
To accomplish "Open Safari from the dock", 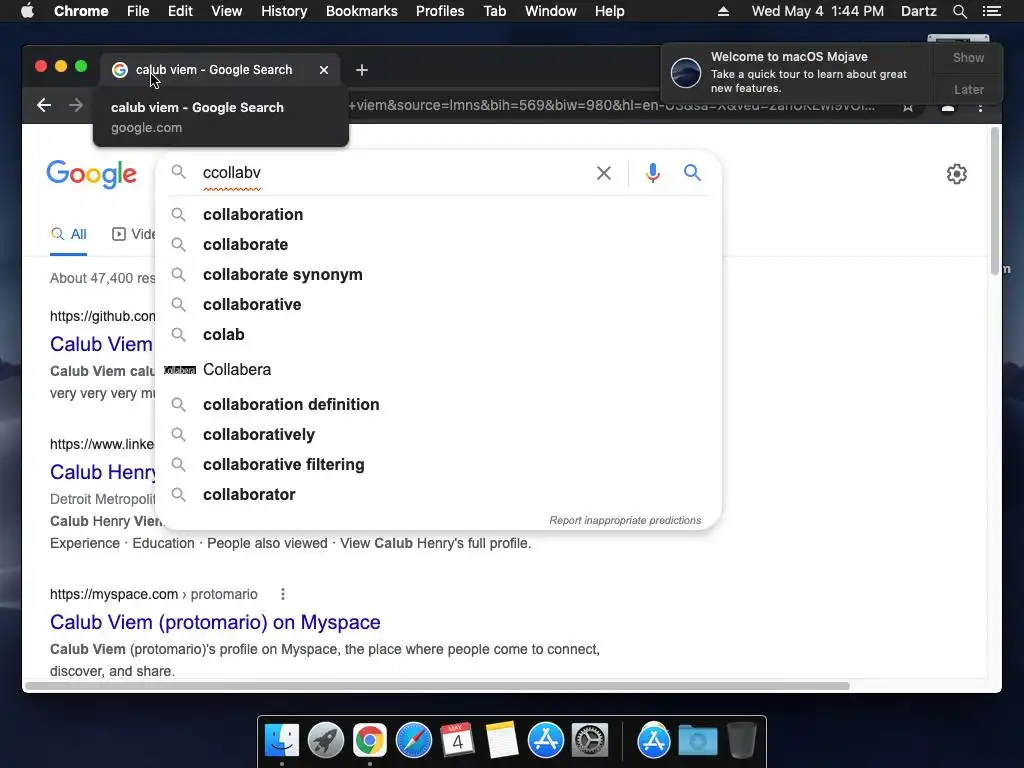I will coord(414,741).
